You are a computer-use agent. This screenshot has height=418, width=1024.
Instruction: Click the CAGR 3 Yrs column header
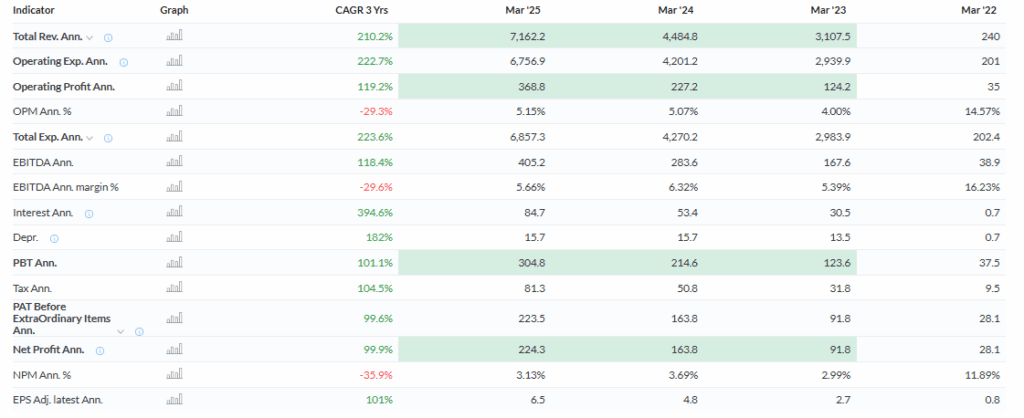coord(364,10)
